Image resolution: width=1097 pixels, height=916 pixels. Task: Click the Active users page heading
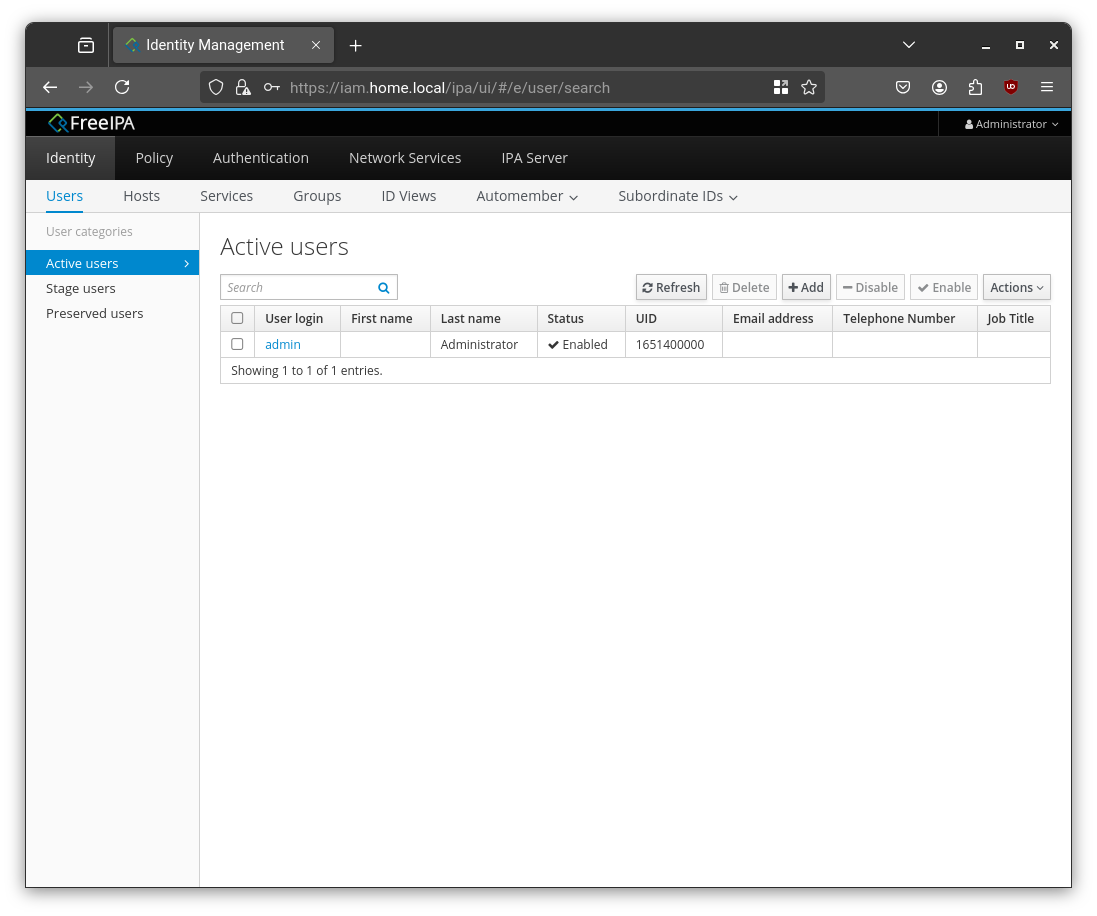[x=284, y=246]
